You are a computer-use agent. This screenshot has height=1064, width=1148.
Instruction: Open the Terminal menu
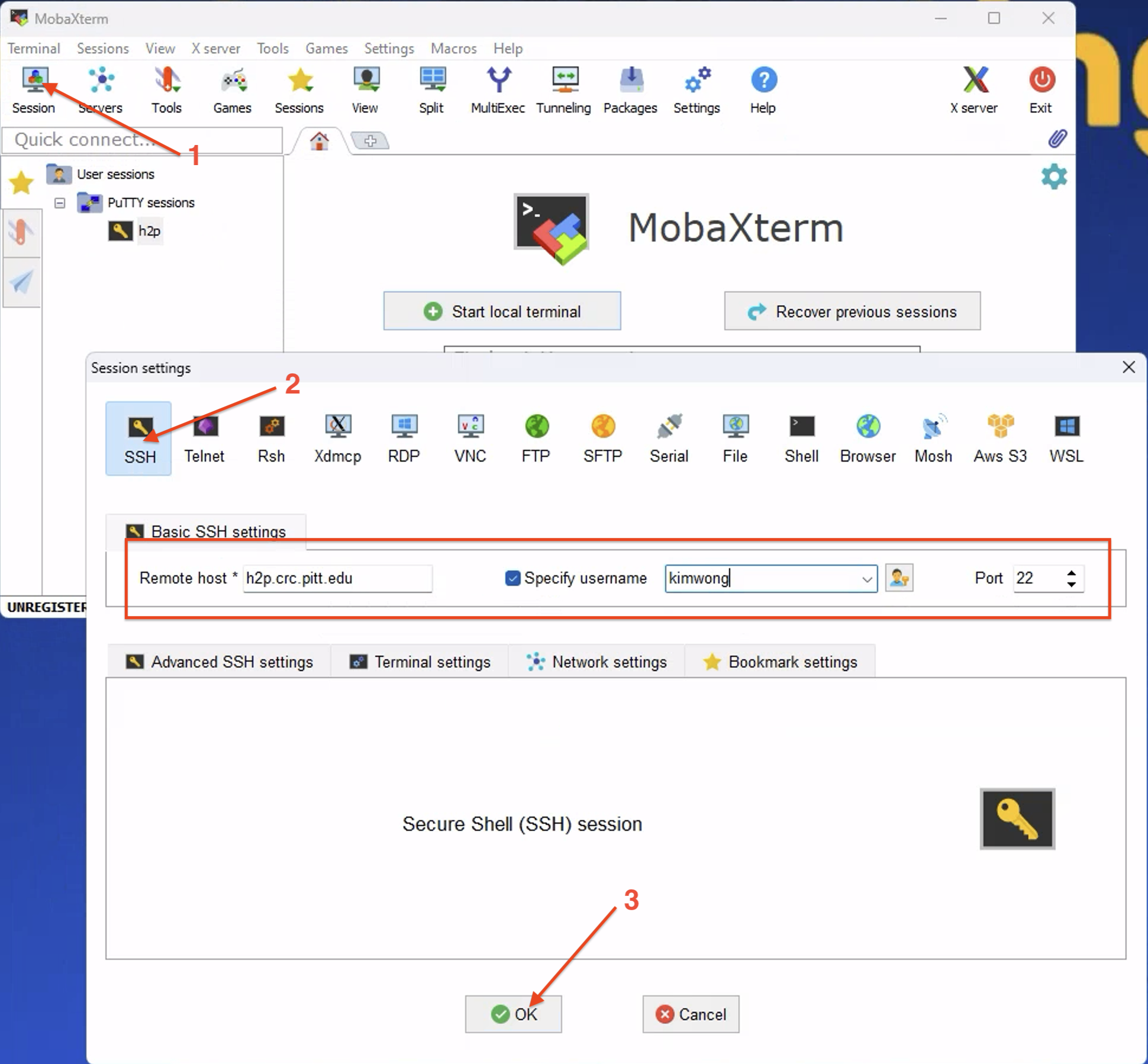[x=34, y=49]
